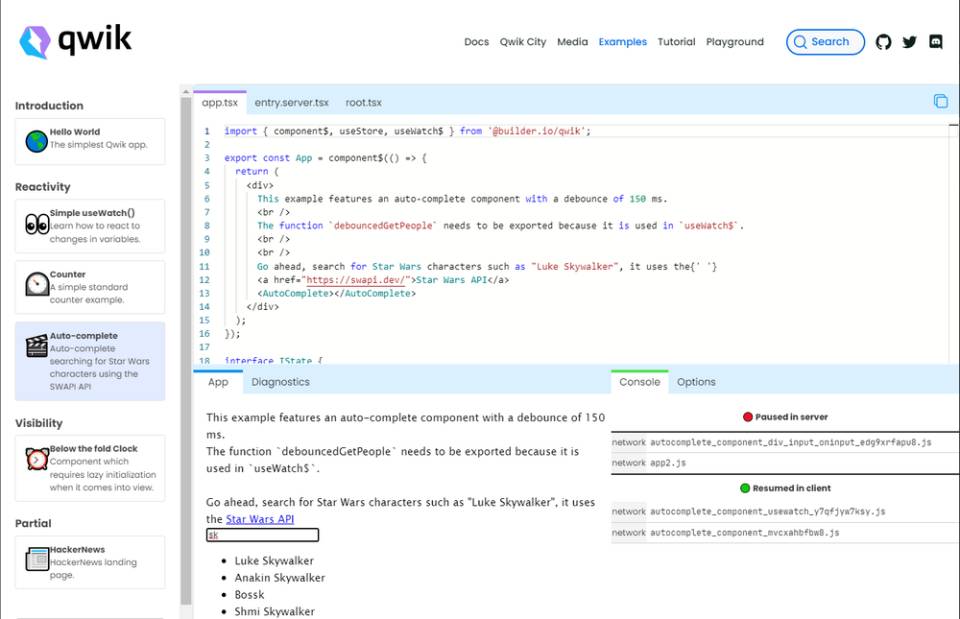Click the swapi.dev URL in code
Viewport: 960px width, 619px height.
click(355, 280)
